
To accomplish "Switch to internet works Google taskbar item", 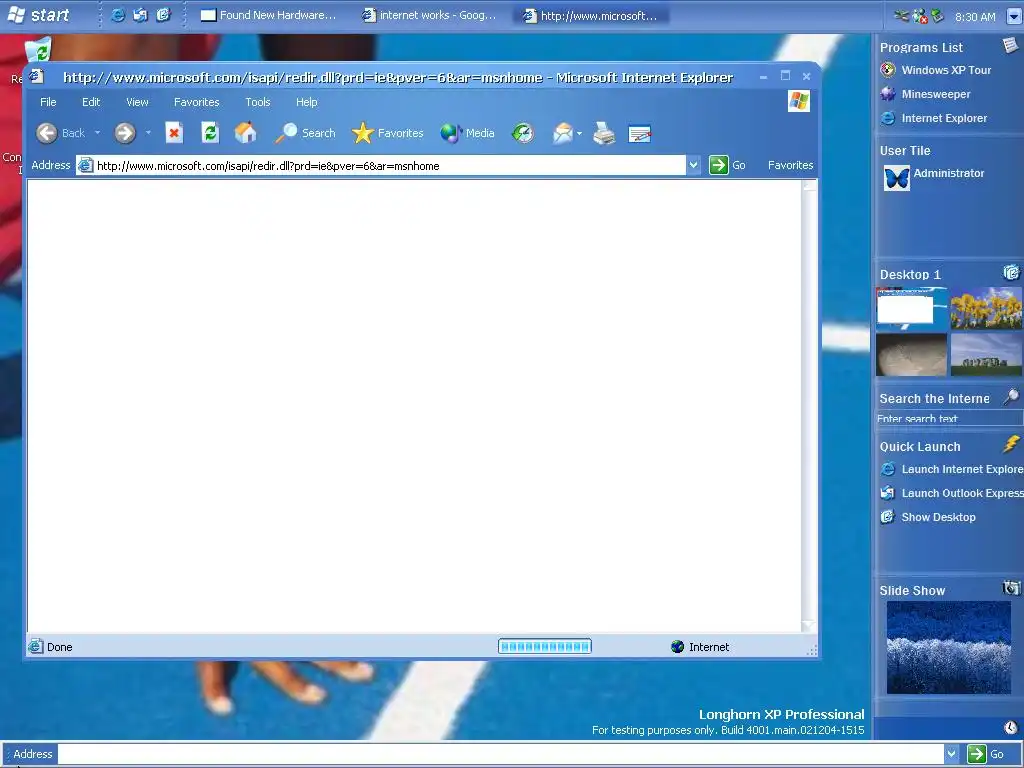I will tap(430, 15).
